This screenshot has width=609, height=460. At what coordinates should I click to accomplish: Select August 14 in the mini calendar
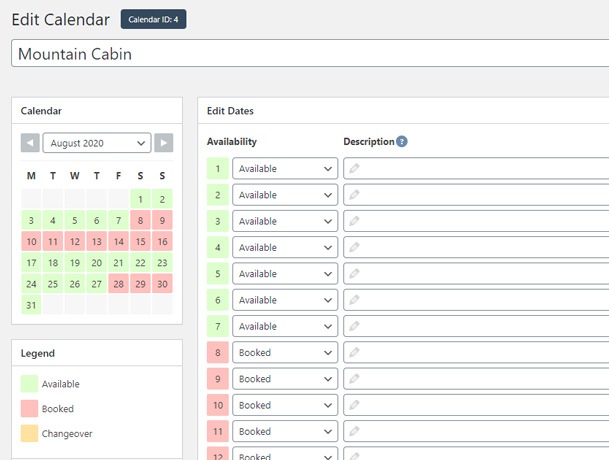click(118, 241)
